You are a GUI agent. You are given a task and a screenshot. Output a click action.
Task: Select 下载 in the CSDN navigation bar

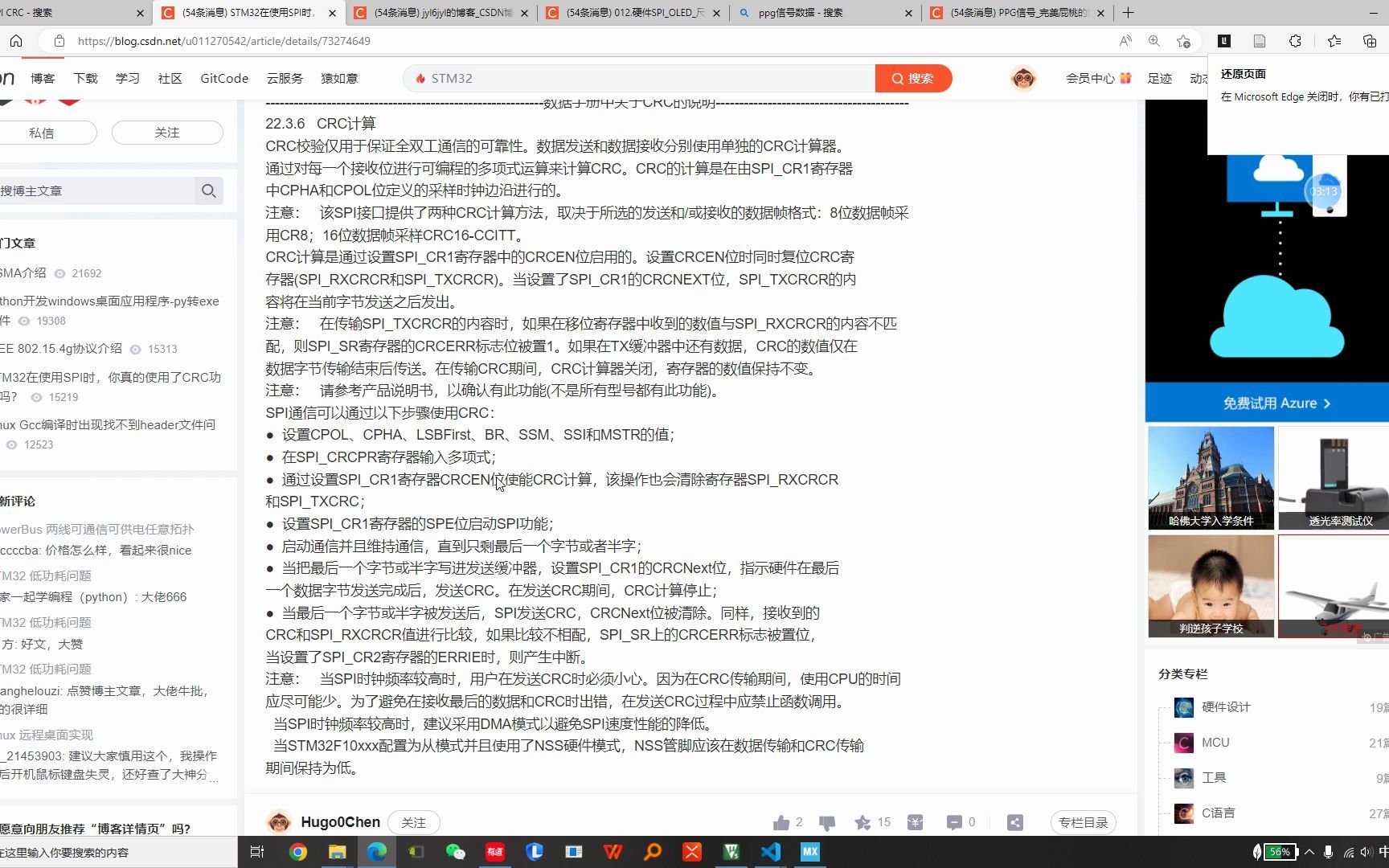click(85, 78)
